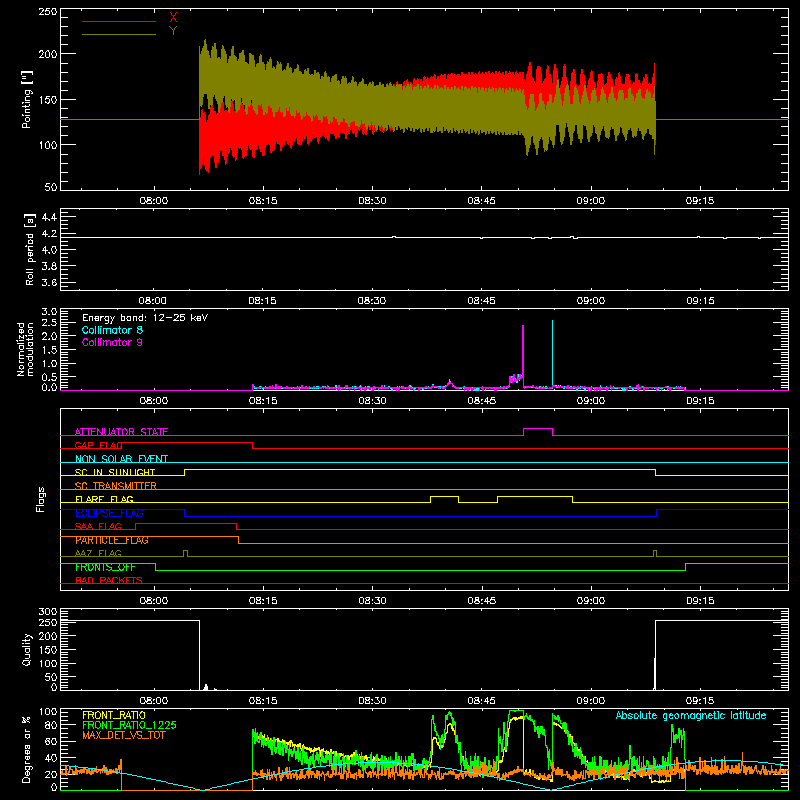The width and height of the screenshot is (800, 800).
Task: Click the red X legend line
Action: (119, 21)
